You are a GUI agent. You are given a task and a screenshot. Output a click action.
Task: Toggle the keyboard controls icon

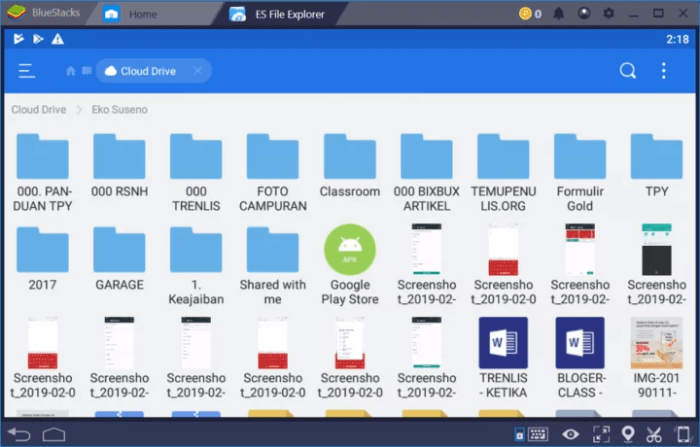coord(537,434)
